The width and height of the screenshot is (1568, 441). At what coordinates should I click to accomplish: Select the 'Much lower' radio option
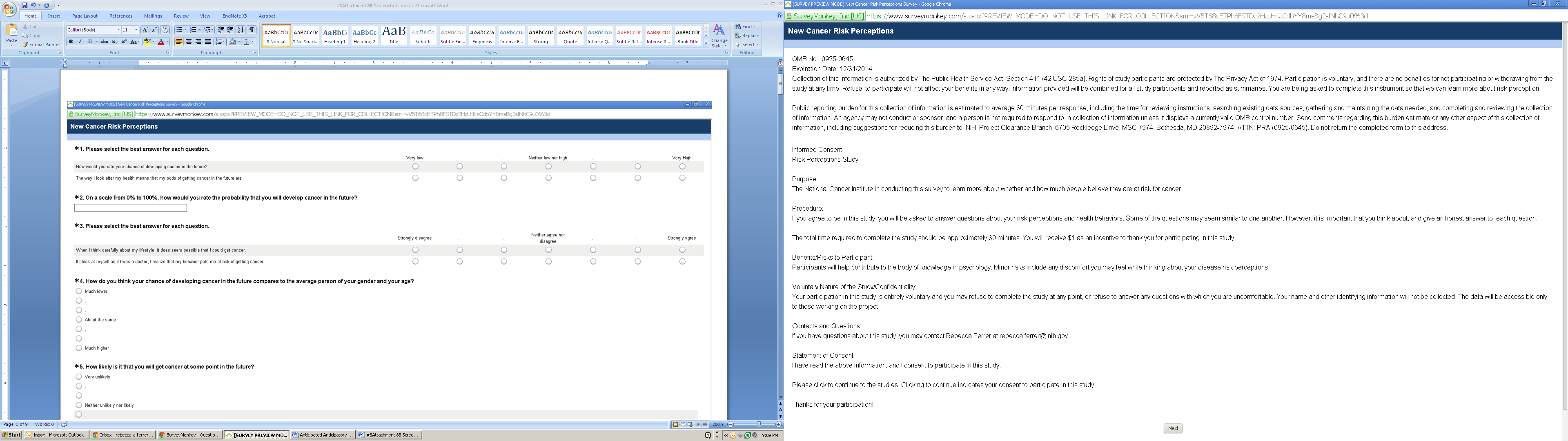pos(78,291)
